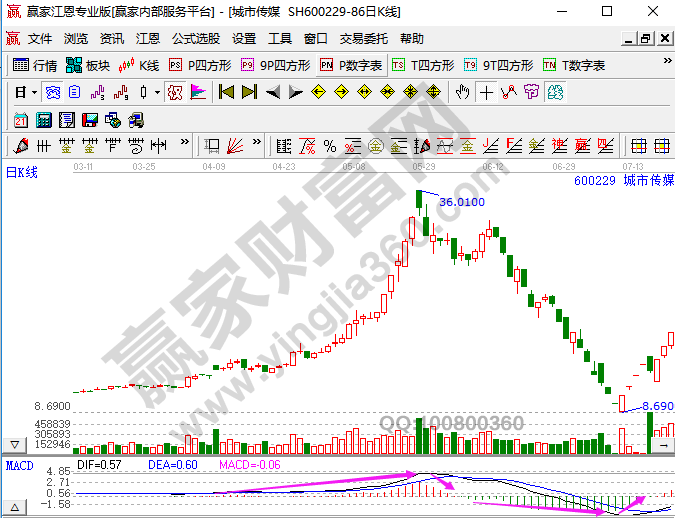Viewport: 675px width, 518px height.
Task: Click the hand pan tool icon
Action: pyautogui.click(x=462, y=92)
